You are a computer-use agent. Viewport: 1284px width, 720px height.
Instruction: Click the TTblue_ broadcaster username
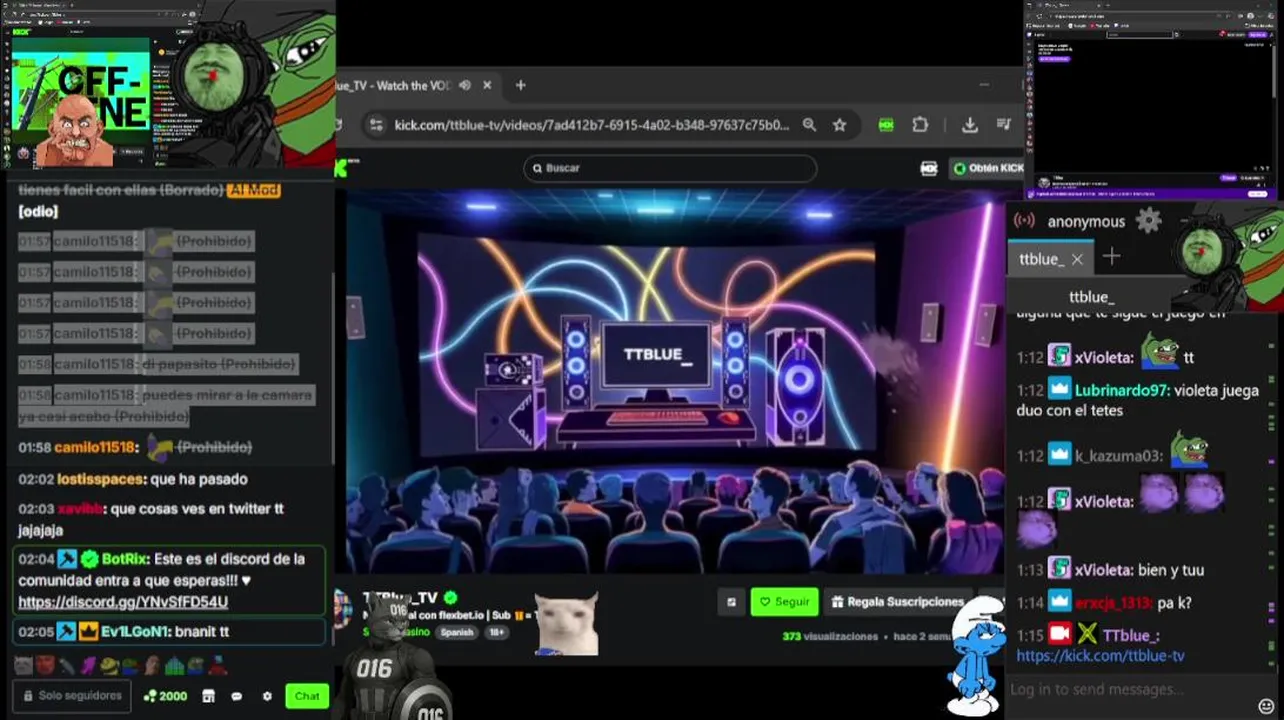coord(1131,636)
